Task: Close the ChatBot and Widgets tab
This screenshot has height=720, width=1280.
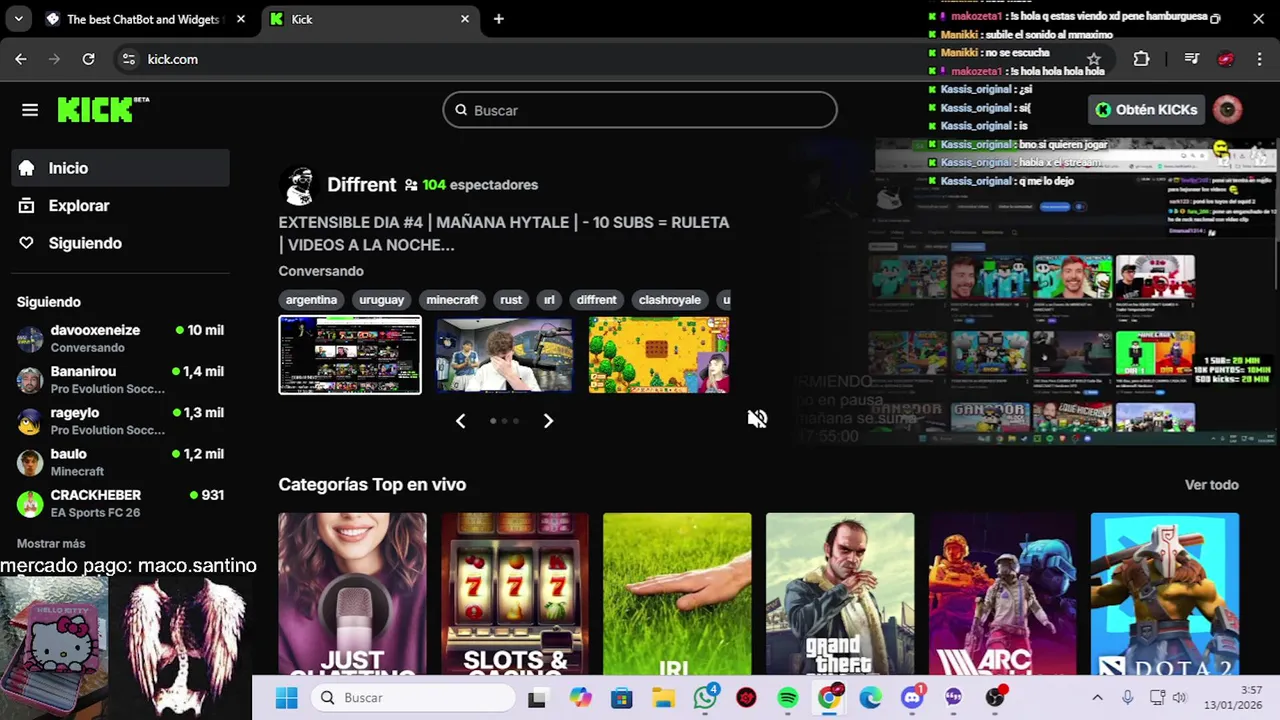Action: point(240,19)
